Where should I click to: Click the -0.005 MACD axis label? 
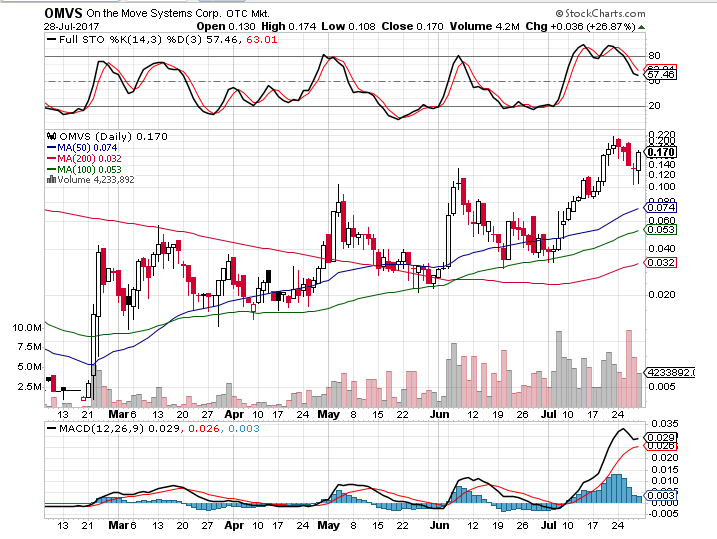663,514
